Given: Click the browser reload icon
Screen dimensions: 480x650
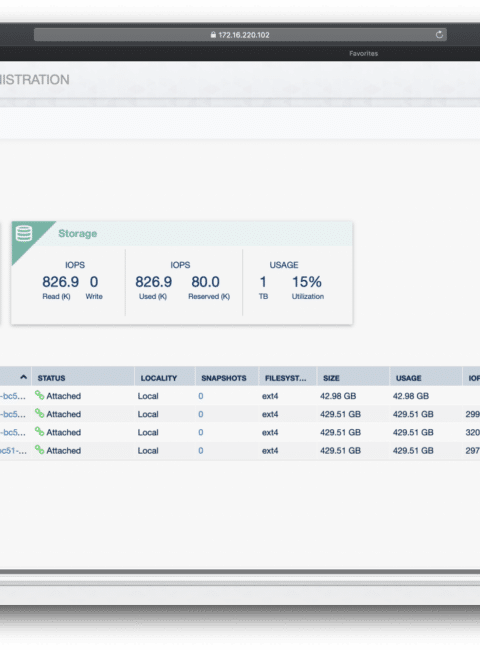Looking at the screenshot, I should 439,35.
